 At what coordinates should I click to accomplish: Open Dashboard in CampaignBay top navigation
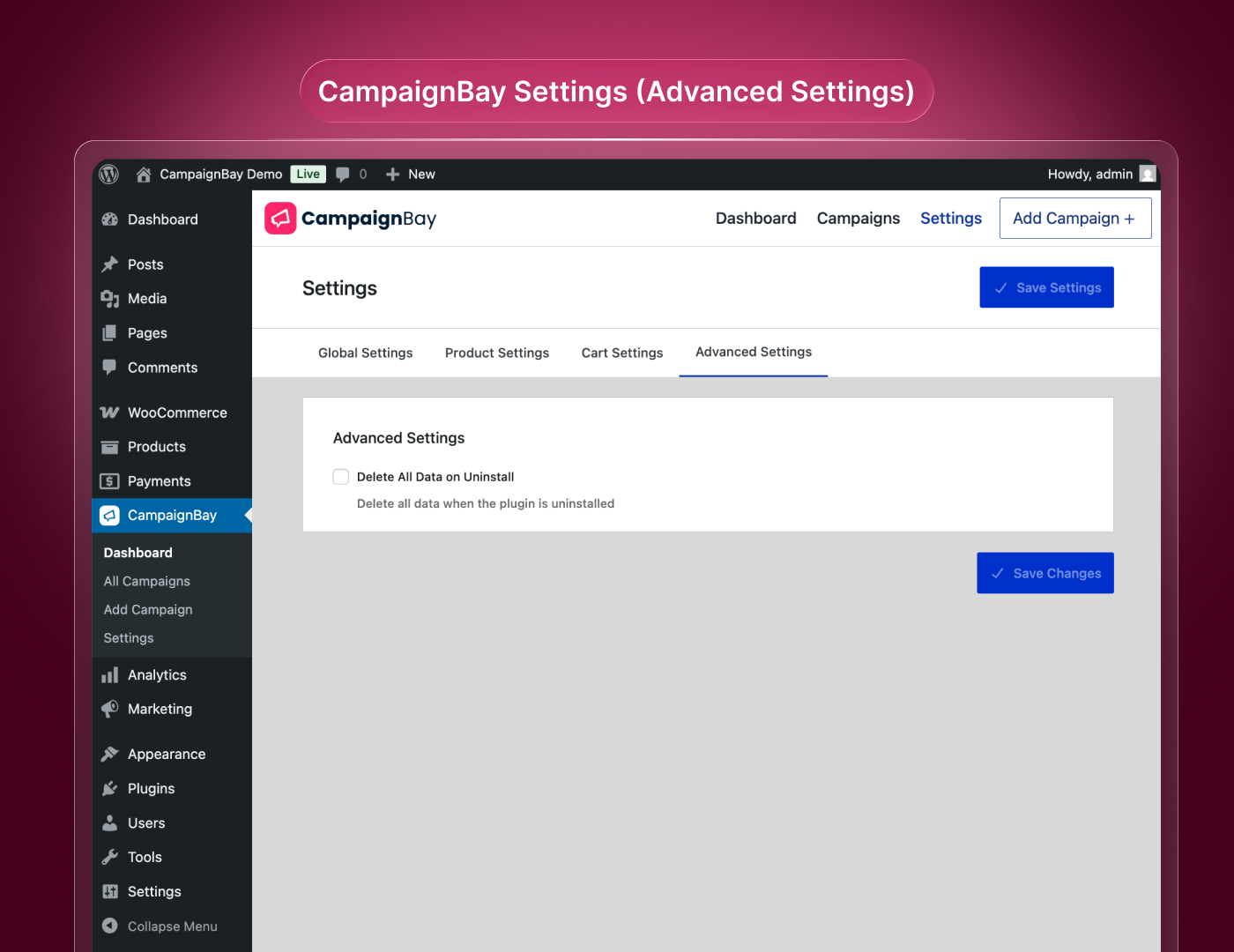click(x=756, y=219)
